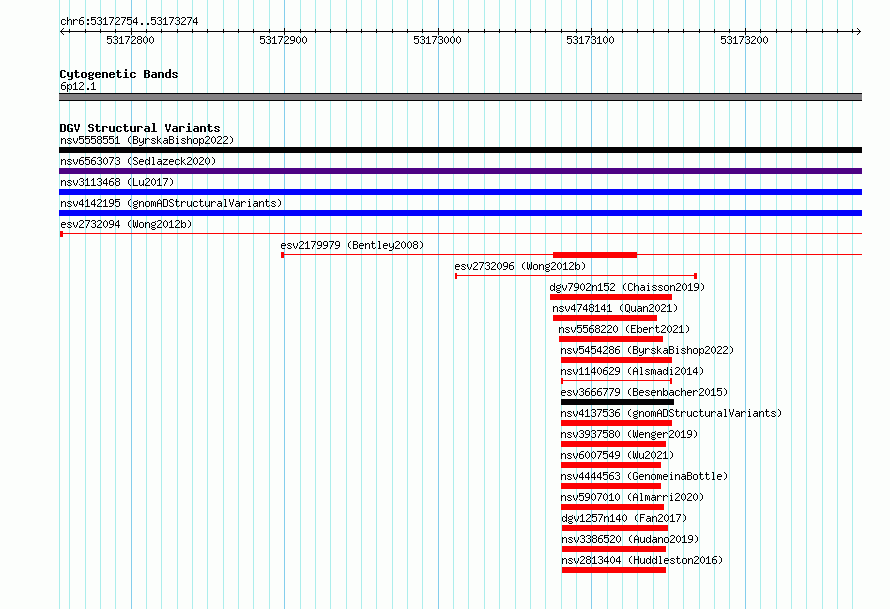The image size is (890, 609).
Task: Select the purple nsv6563073 variant bar
Action: coord(460,171)
